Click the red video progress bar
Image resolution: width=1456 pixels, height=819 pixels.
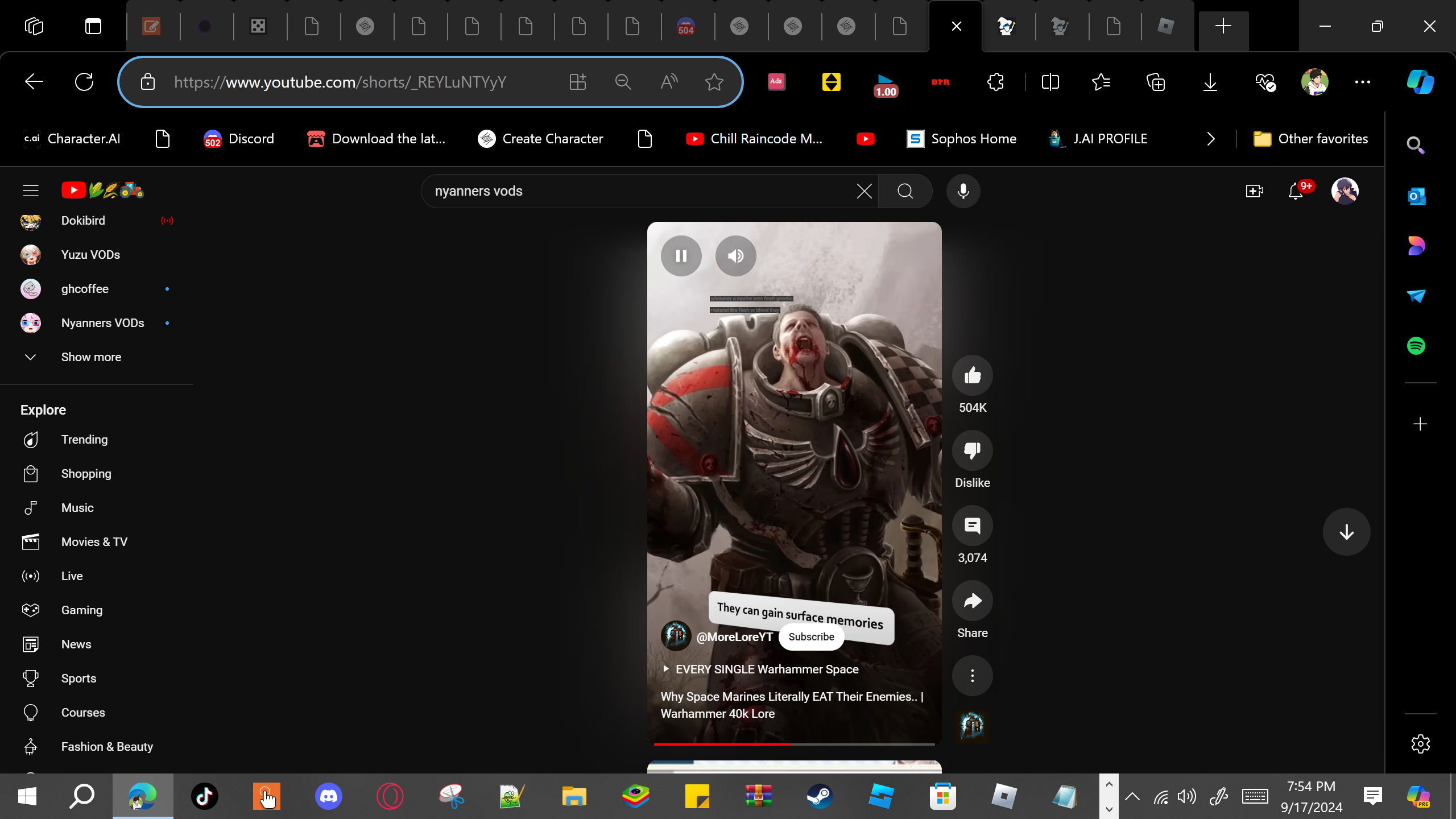click(722, 744)
